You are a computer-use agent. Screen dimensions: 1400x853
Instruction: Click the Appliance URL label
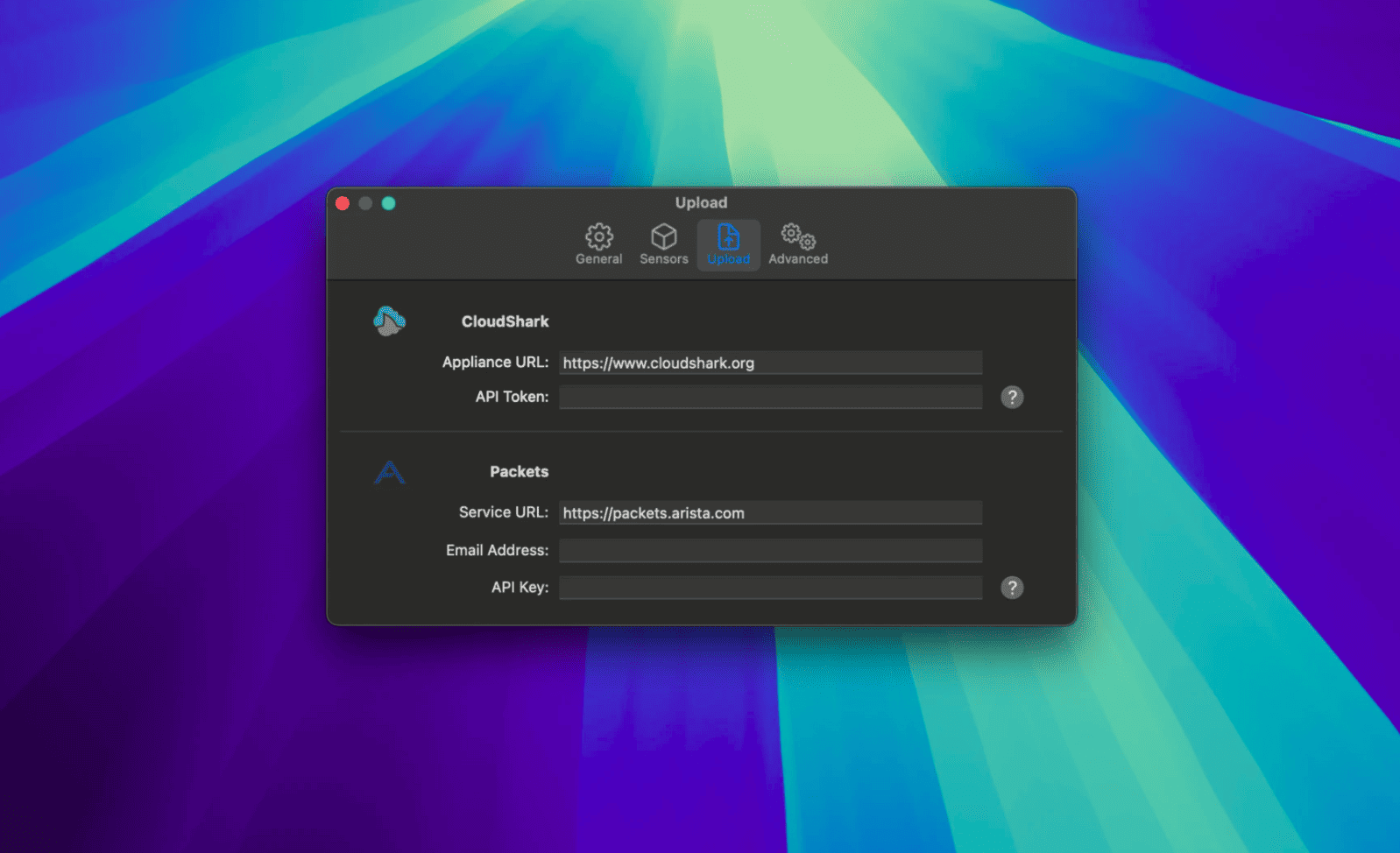point(495,363)
